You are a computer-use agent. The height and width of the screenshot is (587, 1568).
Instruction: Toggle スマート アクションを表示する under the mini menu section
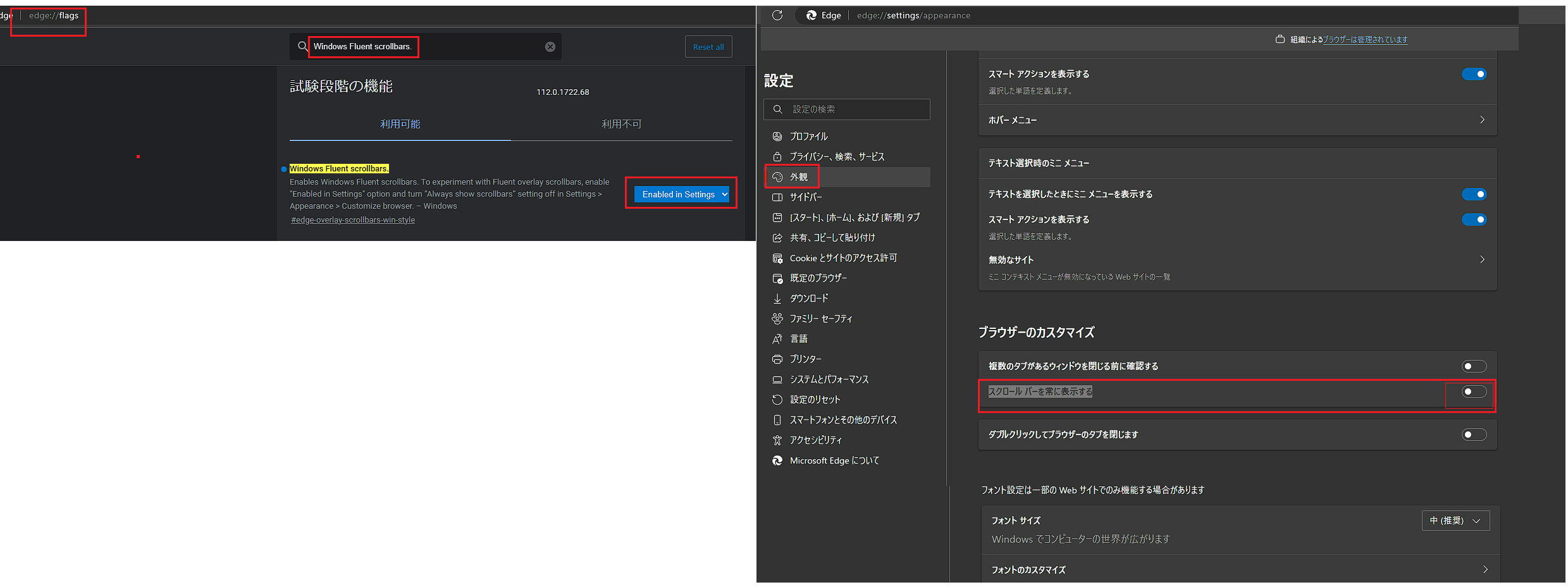pos(1474,219)
